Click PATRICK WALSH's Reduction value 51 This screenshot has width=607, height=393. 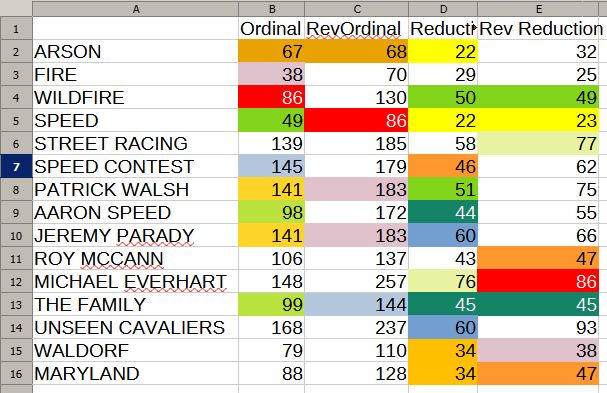pos(443,190)
